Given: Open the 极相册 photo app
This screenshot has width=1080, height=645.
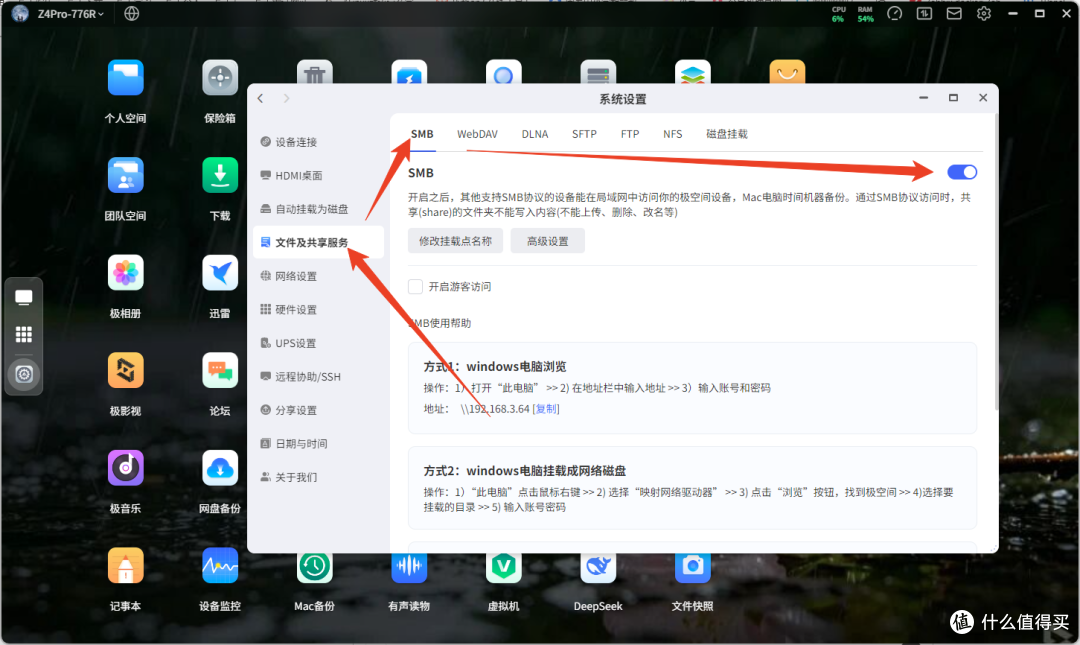Looking at the screenshot, I should point(125,273).
